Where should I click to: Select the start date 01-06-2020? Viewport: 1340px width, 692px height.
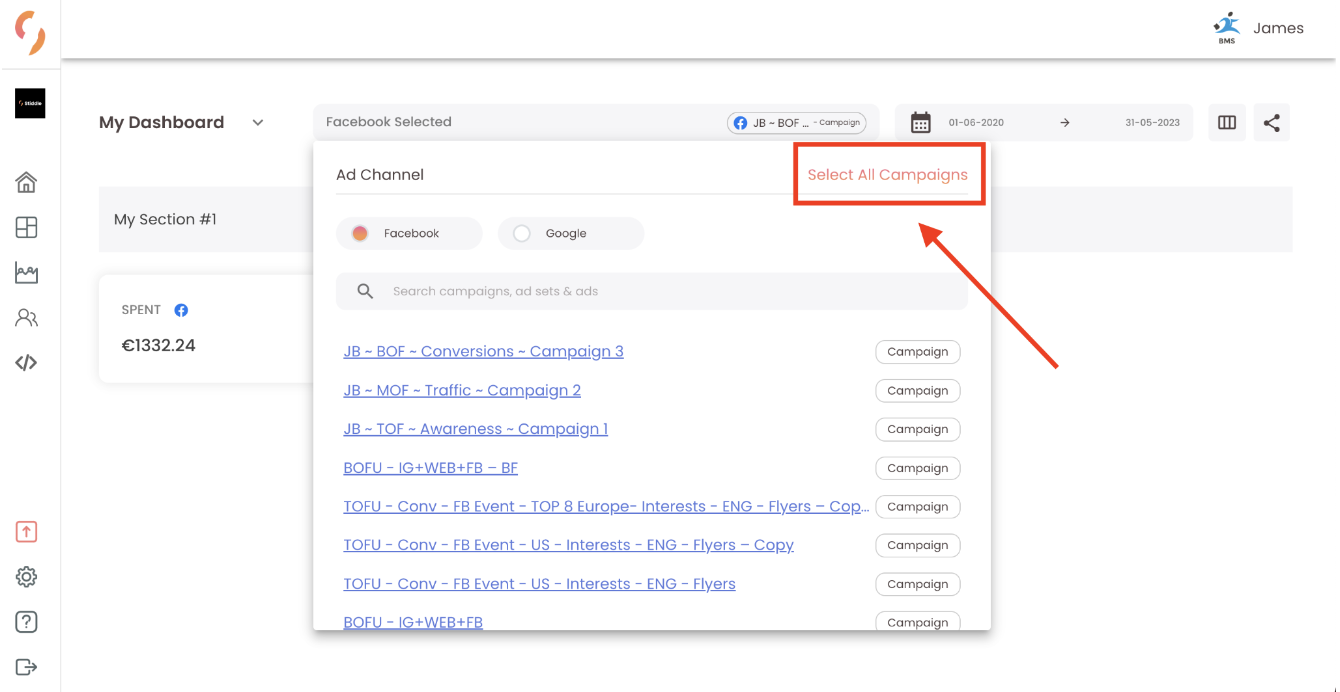pos(977,123)
